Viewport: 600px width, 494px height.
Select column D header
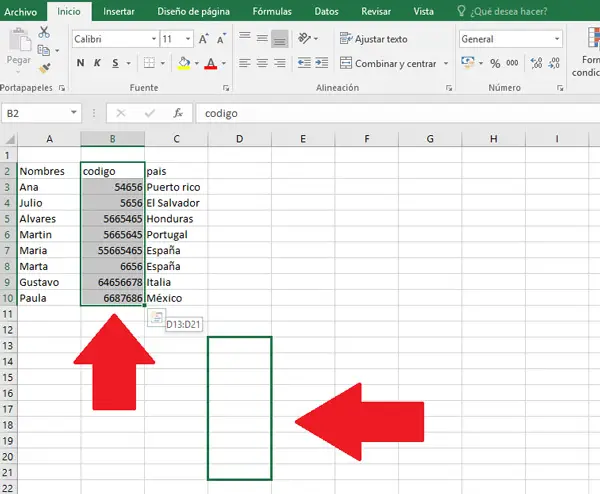pos(240,139)
